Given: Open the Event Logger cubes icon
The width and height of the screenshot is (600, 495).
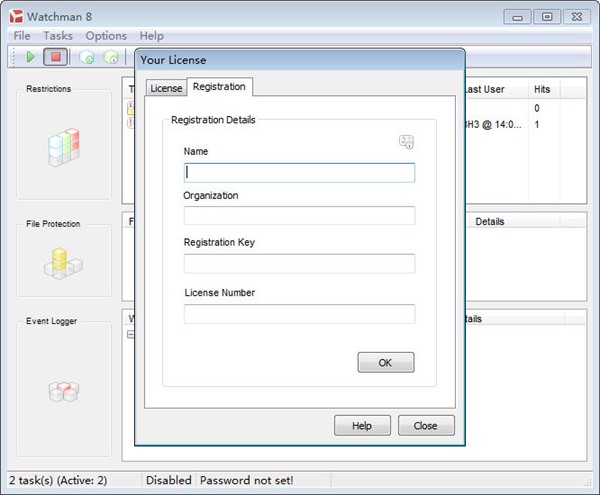Looking at the screenshot, I should (64, 391).
